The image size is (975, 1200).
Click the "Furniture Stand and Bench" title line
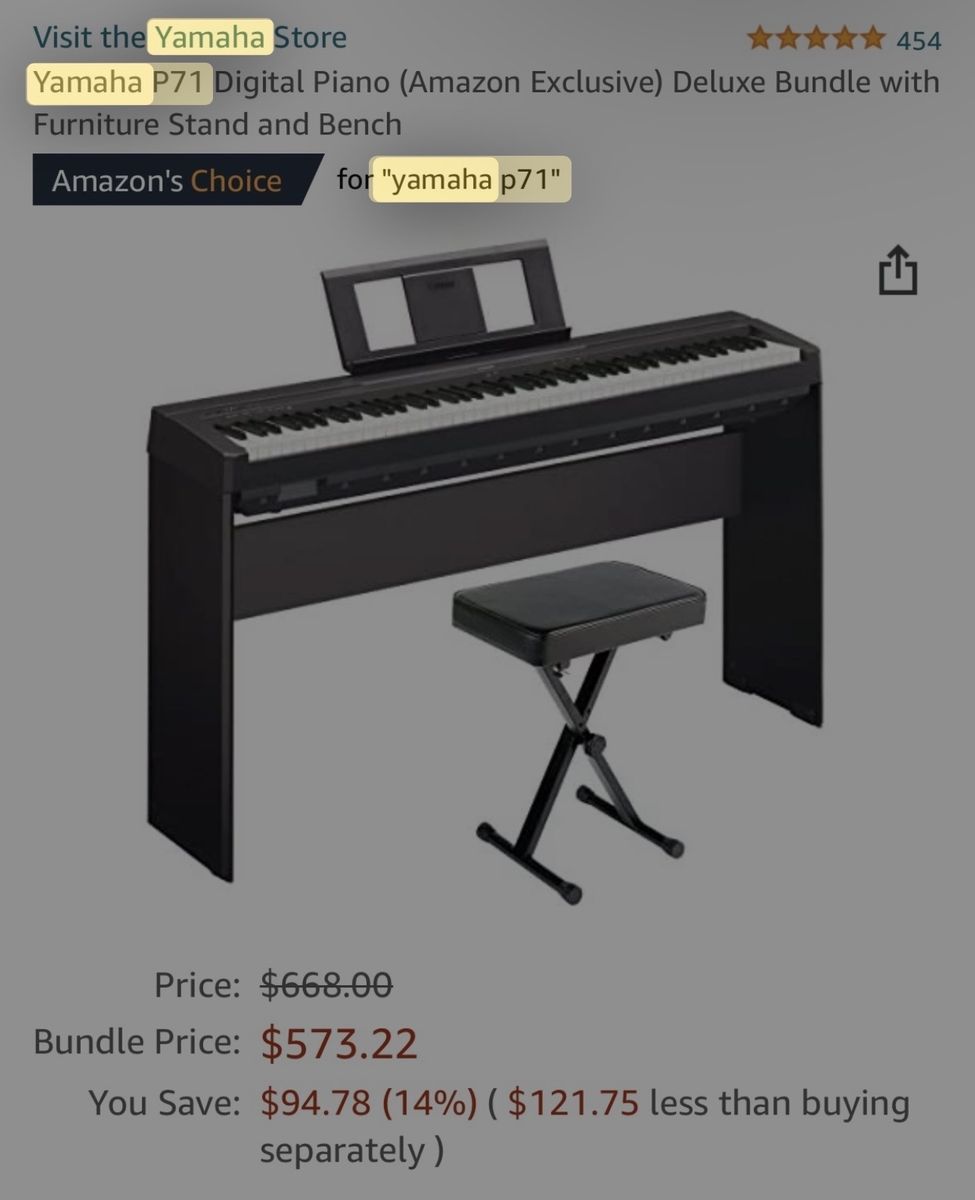(217, 124)
